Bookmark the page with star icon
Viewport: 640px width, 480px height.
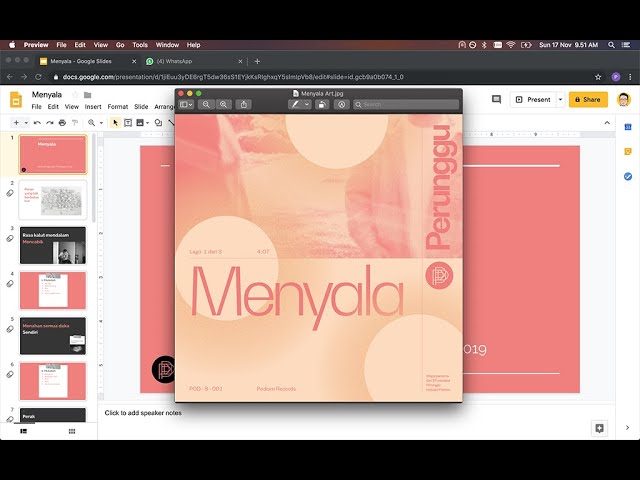[598, 77]
